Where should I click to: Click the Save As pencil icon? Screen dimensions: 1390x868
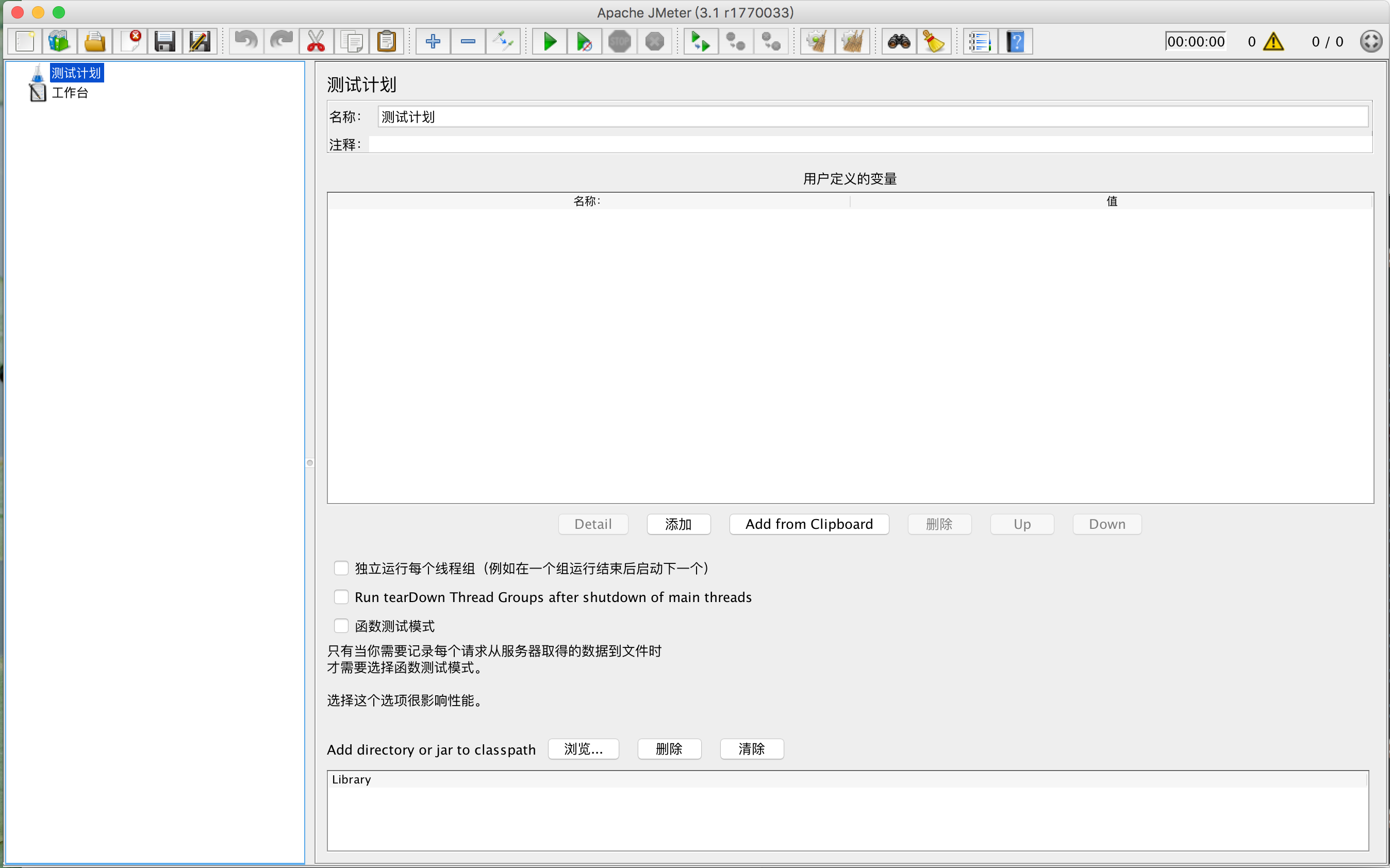pos(200,42)
